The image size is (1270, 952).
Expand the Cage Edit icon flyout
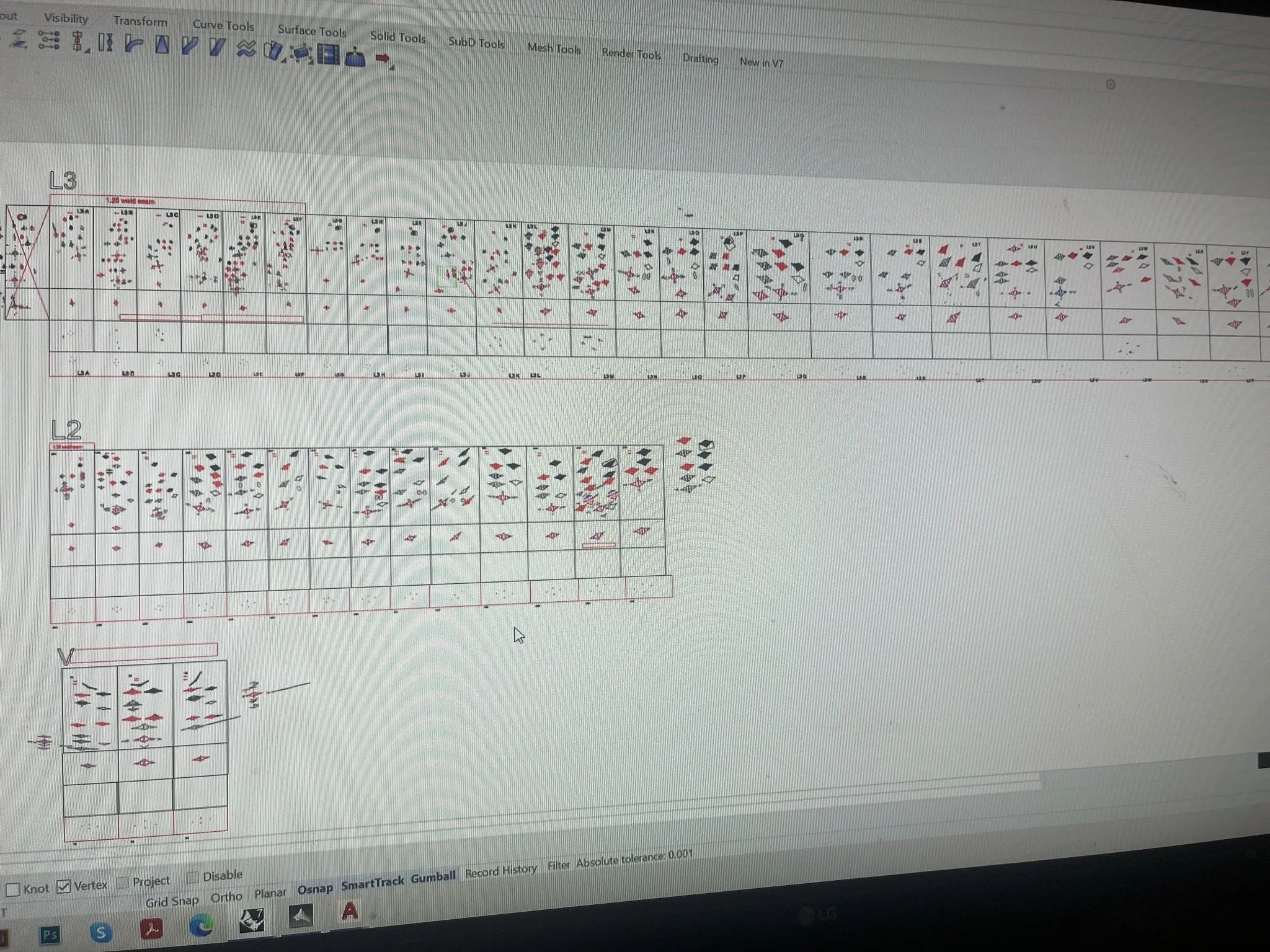(x=311, y=62)
